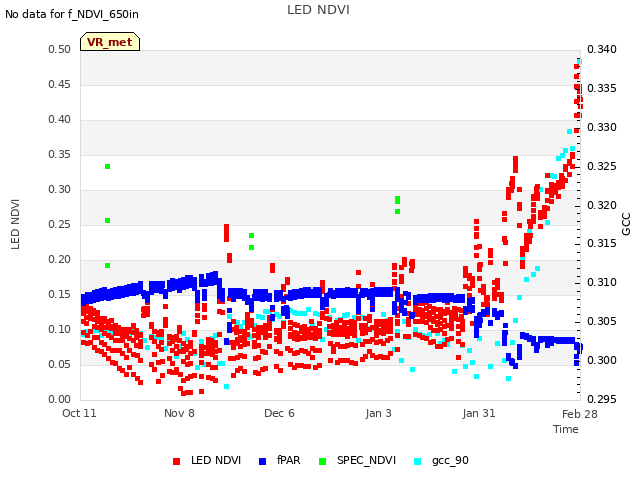Click the 0.10 left axis value
Image resolution: width=640 pixels, height=480 pixels.
(x=59, y=330)
